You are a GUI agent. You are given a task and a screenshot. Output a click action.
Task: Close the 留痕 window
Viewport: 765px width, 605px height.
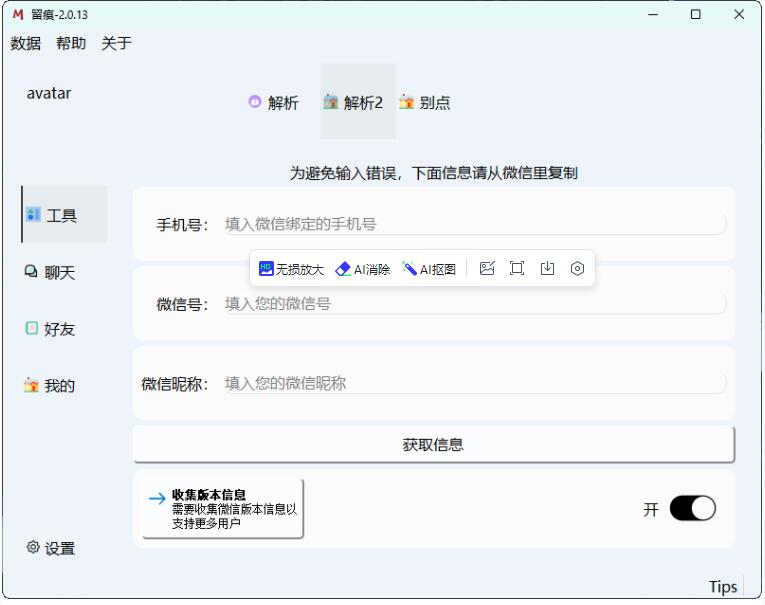(739, 15)
